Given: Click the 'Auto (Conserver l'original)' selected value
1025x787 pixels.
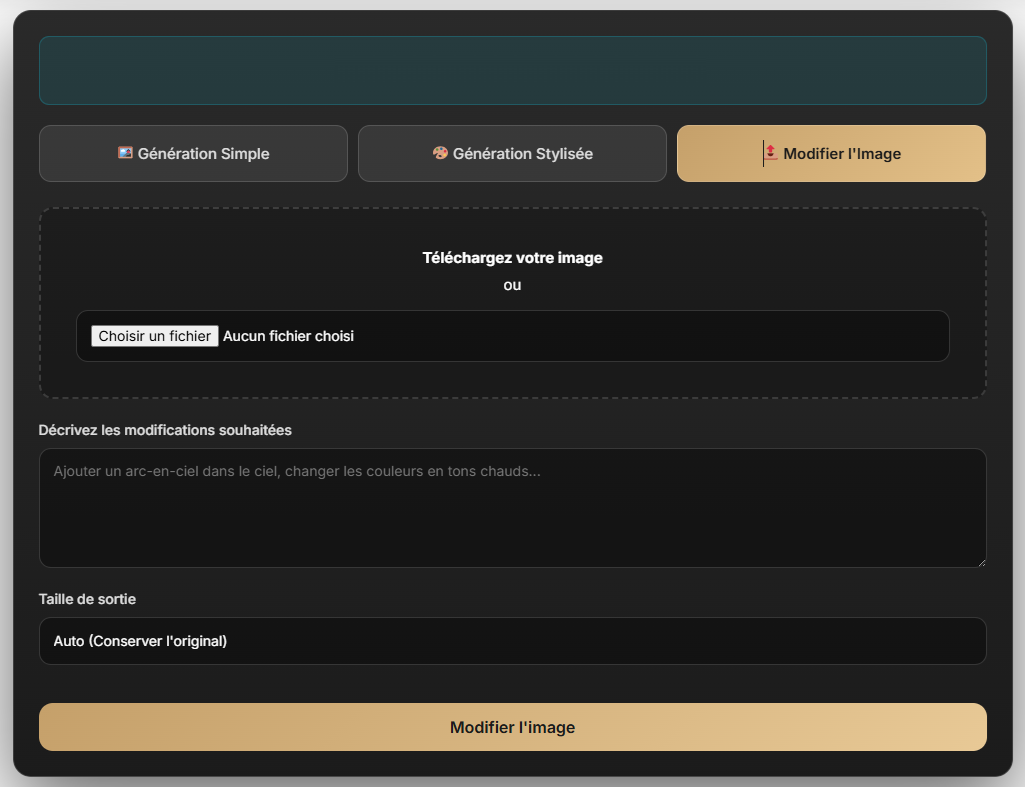Looking at the screenshot, I should [x=140, y=641].
